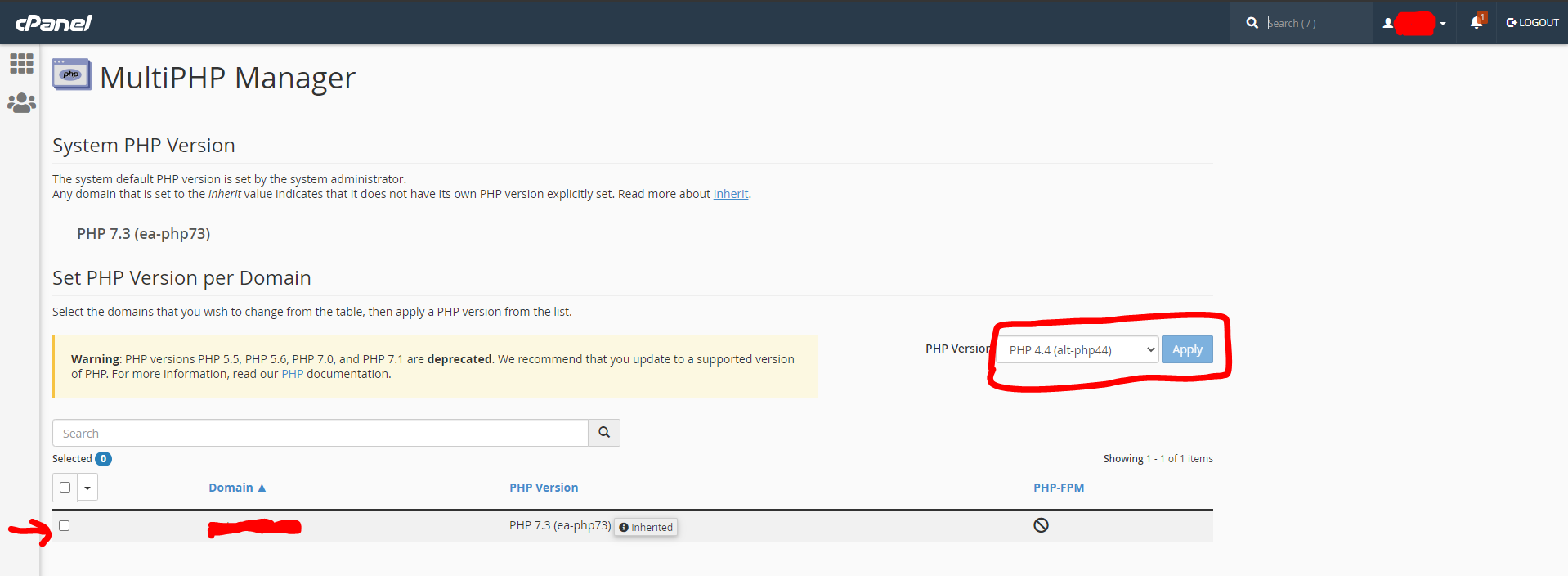Click the PHP-FPM disabled status icon
This screenshot has width=1568, height=576.
1041,525
